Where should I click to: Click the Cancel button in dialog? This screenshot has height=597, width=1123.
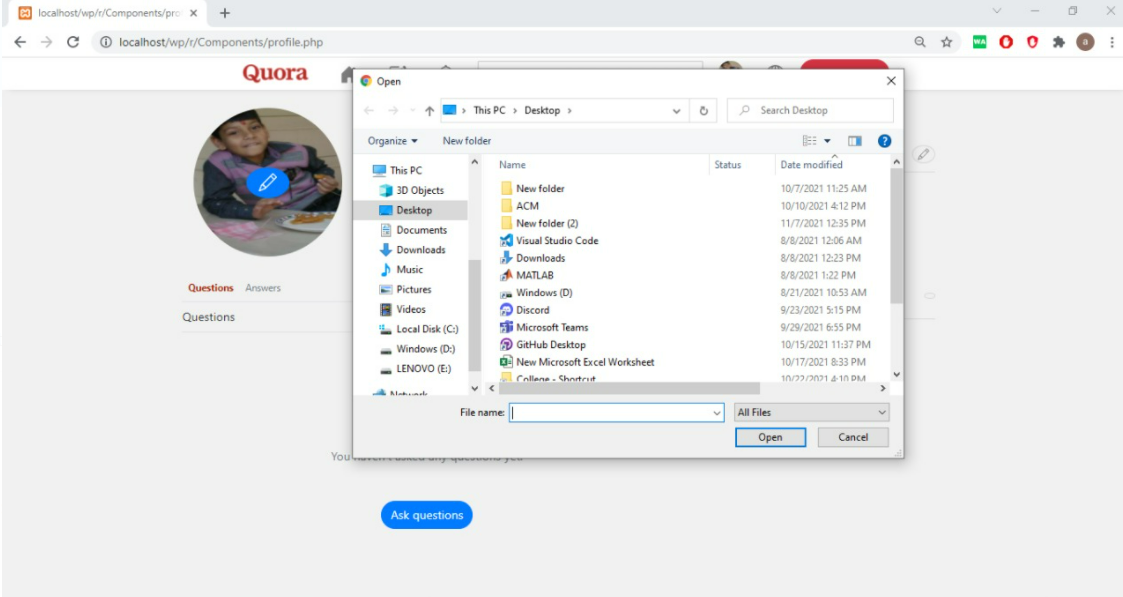coord(853,437)
